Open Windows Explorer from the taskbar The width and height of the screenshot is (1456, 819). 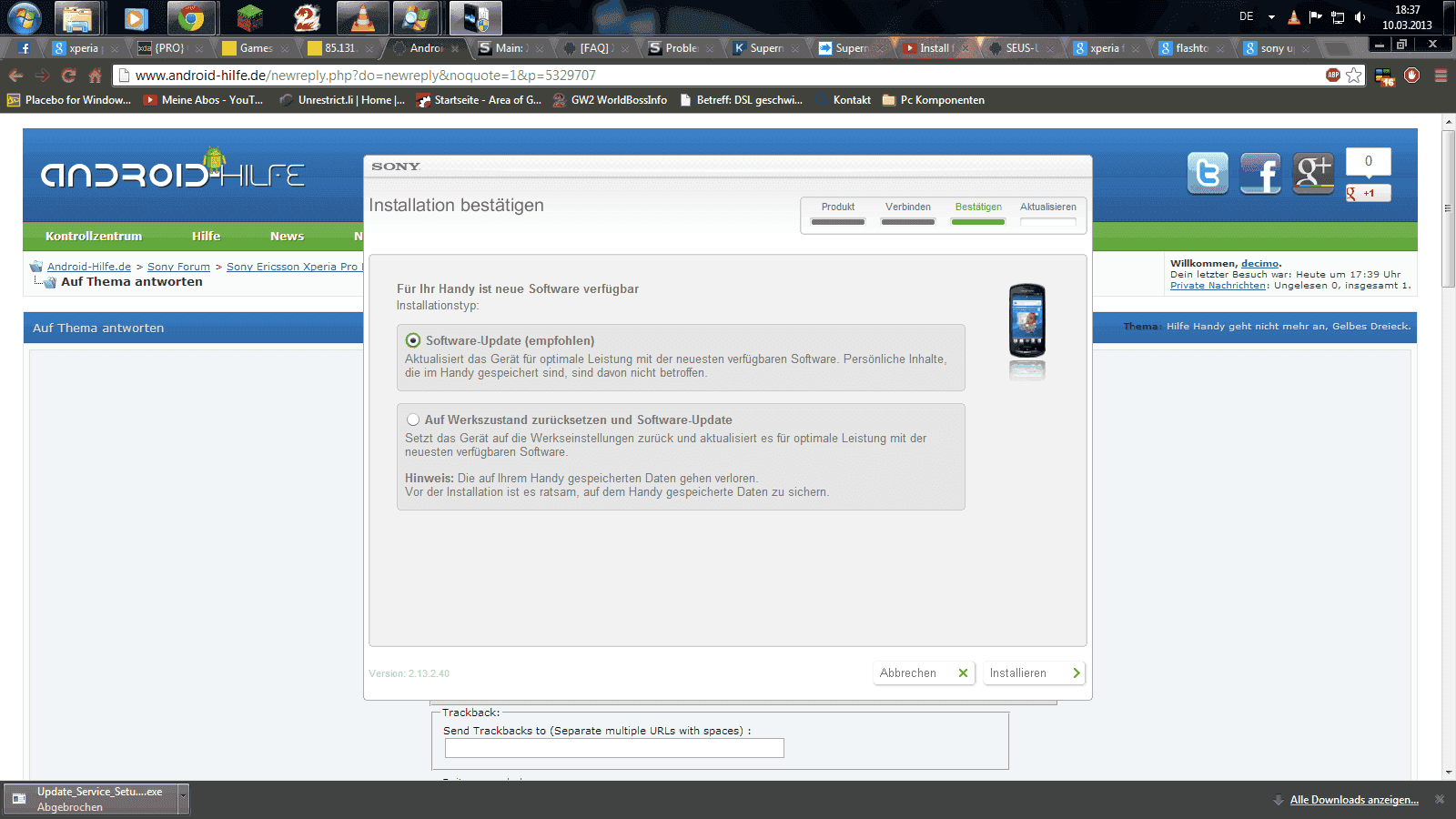pos(77,17)
